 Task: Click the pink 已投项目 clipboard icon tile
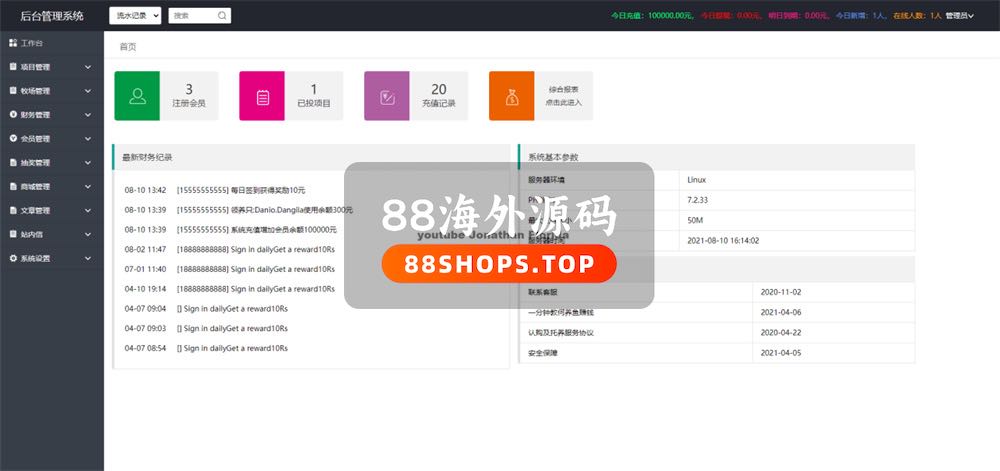click(x=263, y=96)
